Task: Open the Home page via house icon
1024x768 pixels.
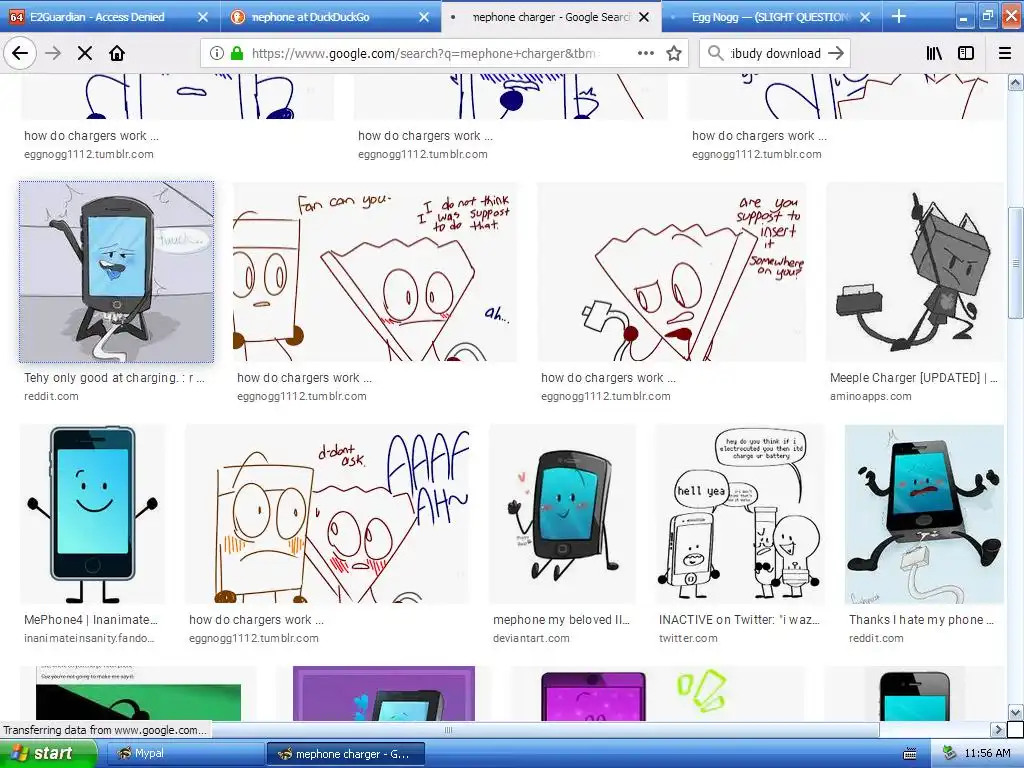Action: click(x=117, y=53)
